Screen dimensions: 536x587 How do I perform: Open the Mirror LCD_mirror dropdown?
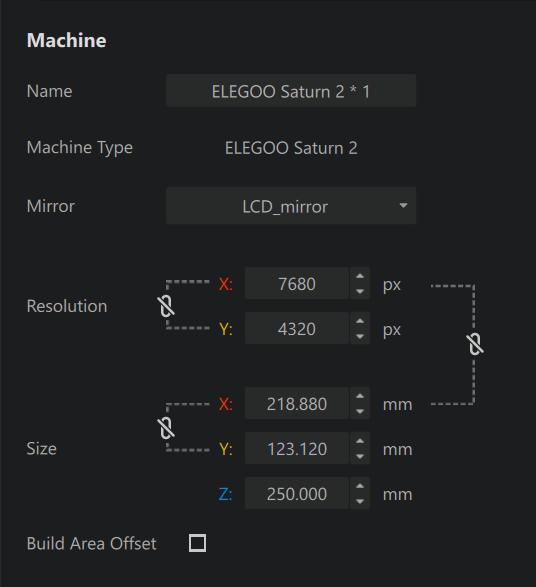[291, 206]
